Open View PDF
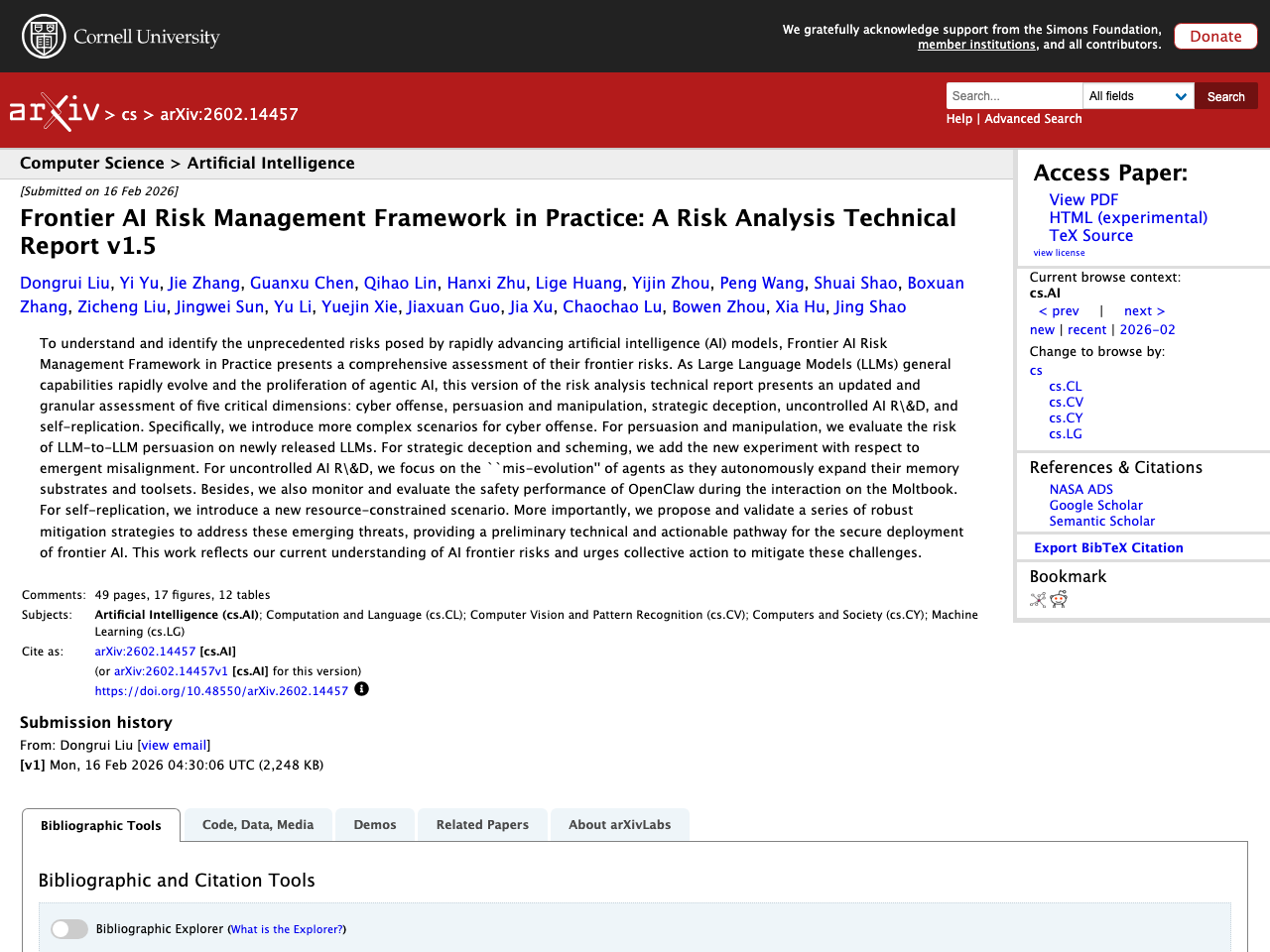The width and height of the screenshot is (1270, 952). coord(1082,199)
